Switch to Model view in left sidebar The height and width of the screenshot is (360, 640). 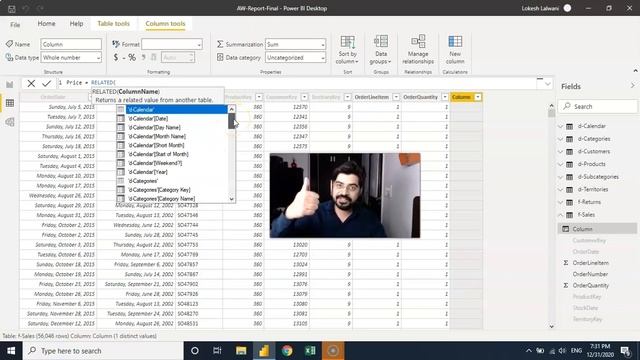10,122
